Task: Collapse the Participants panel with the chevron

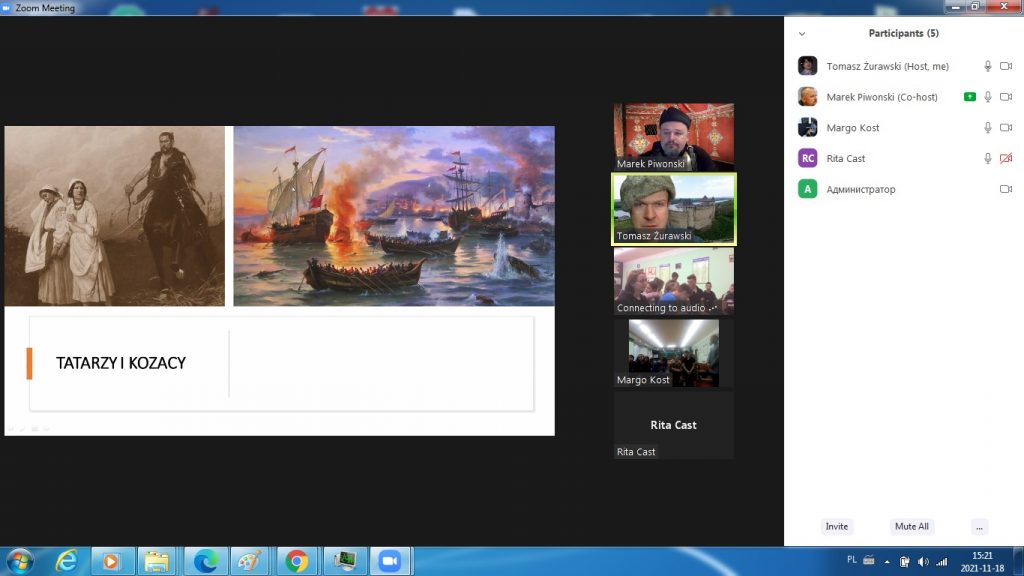Action: [x=801, y=33]
